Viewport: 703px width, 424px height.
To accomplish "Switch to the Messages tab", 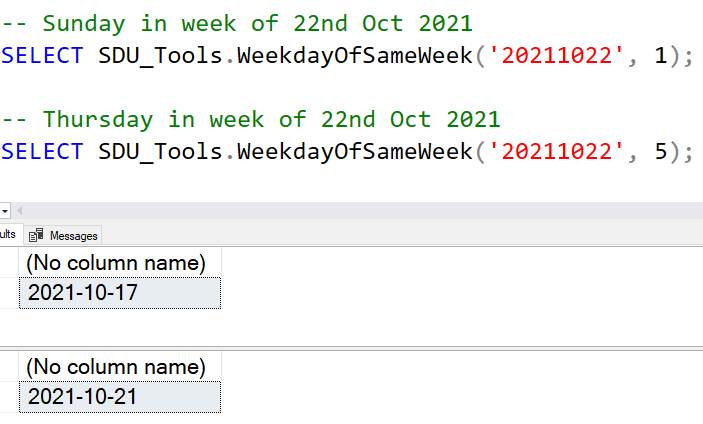I will tap(63, 235).
